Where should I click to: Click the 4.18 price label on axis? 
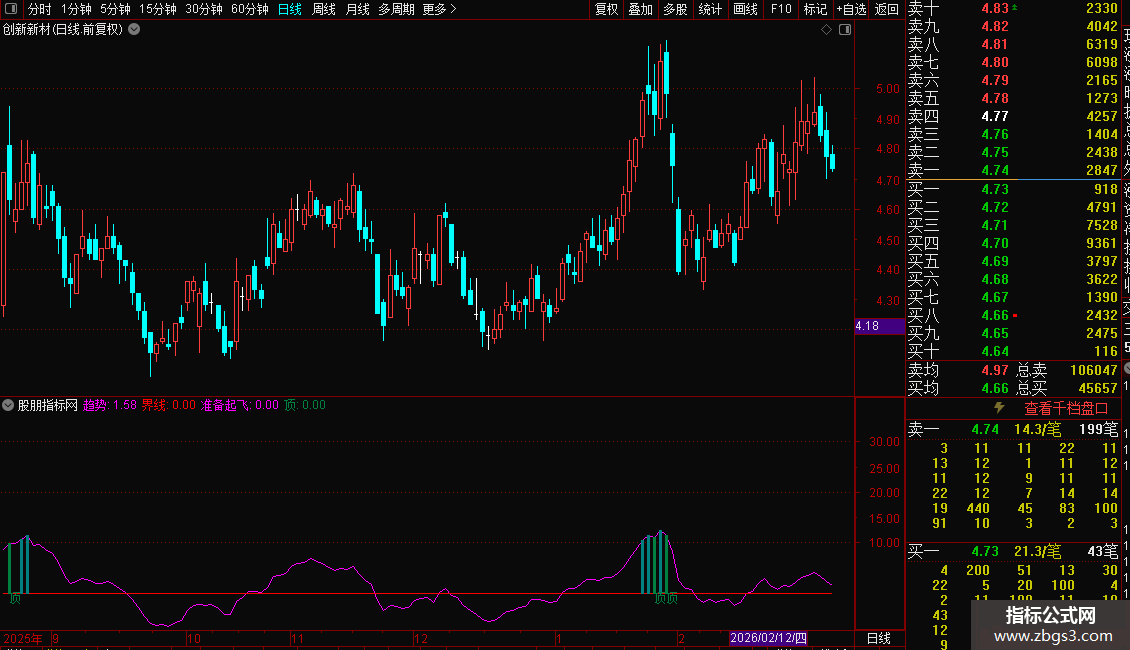(867, 326)
